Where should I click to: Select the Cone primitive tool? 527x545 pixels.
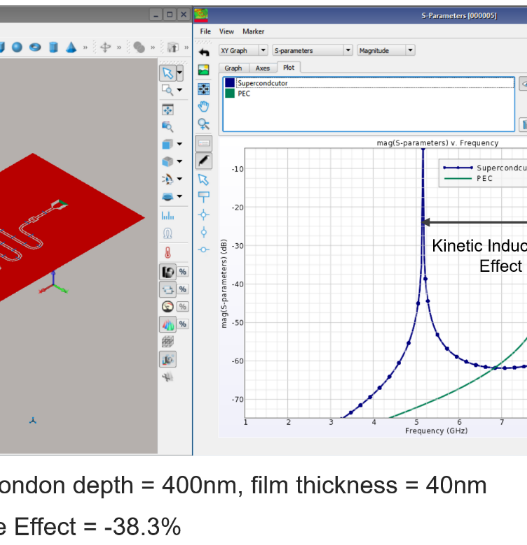click(x=71, y=47)
